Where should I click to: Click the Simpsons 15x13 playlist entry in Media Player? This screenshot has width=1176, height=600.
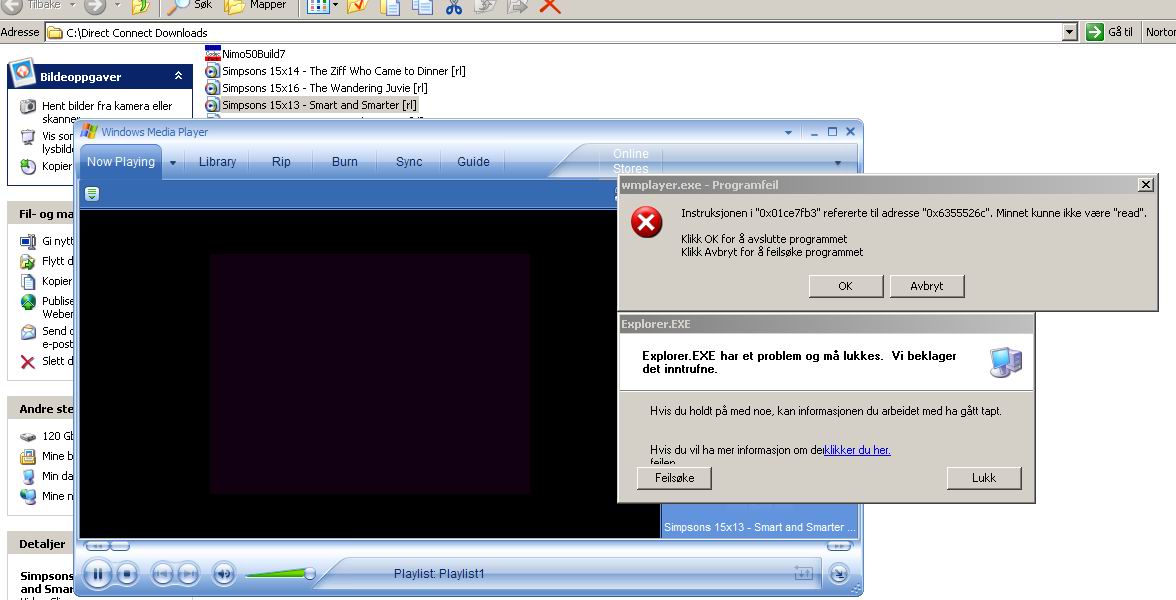pyautogui.click(x=759, y=527)
